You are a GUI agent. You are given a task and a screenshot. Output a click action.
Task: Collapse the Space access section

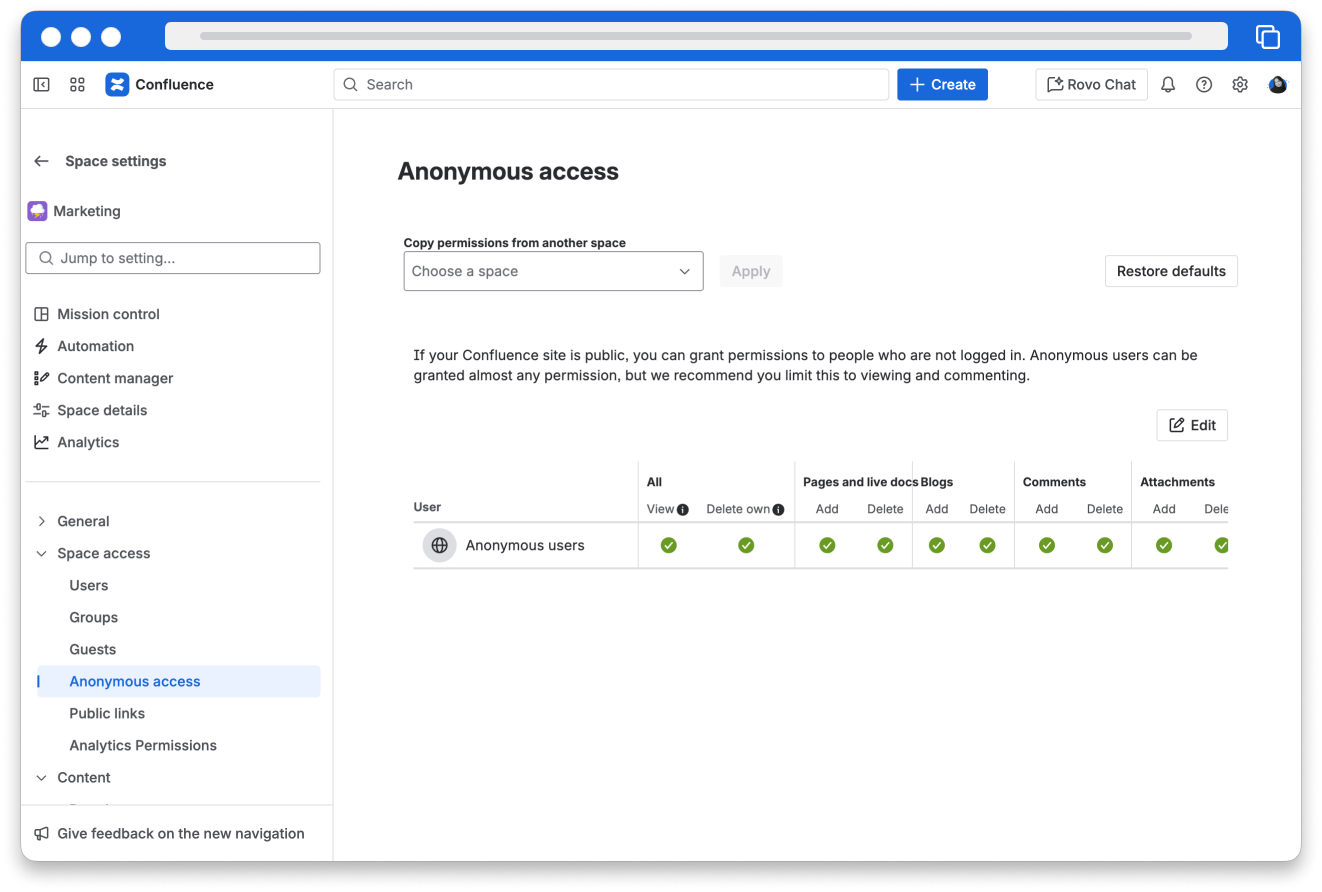tap(42, 553)
